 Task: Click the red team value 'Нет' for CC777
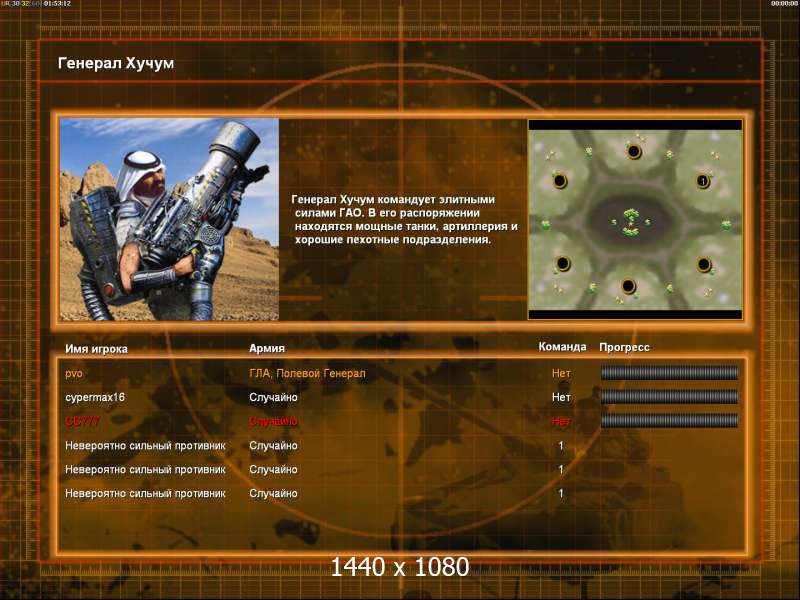pos(561,421)
